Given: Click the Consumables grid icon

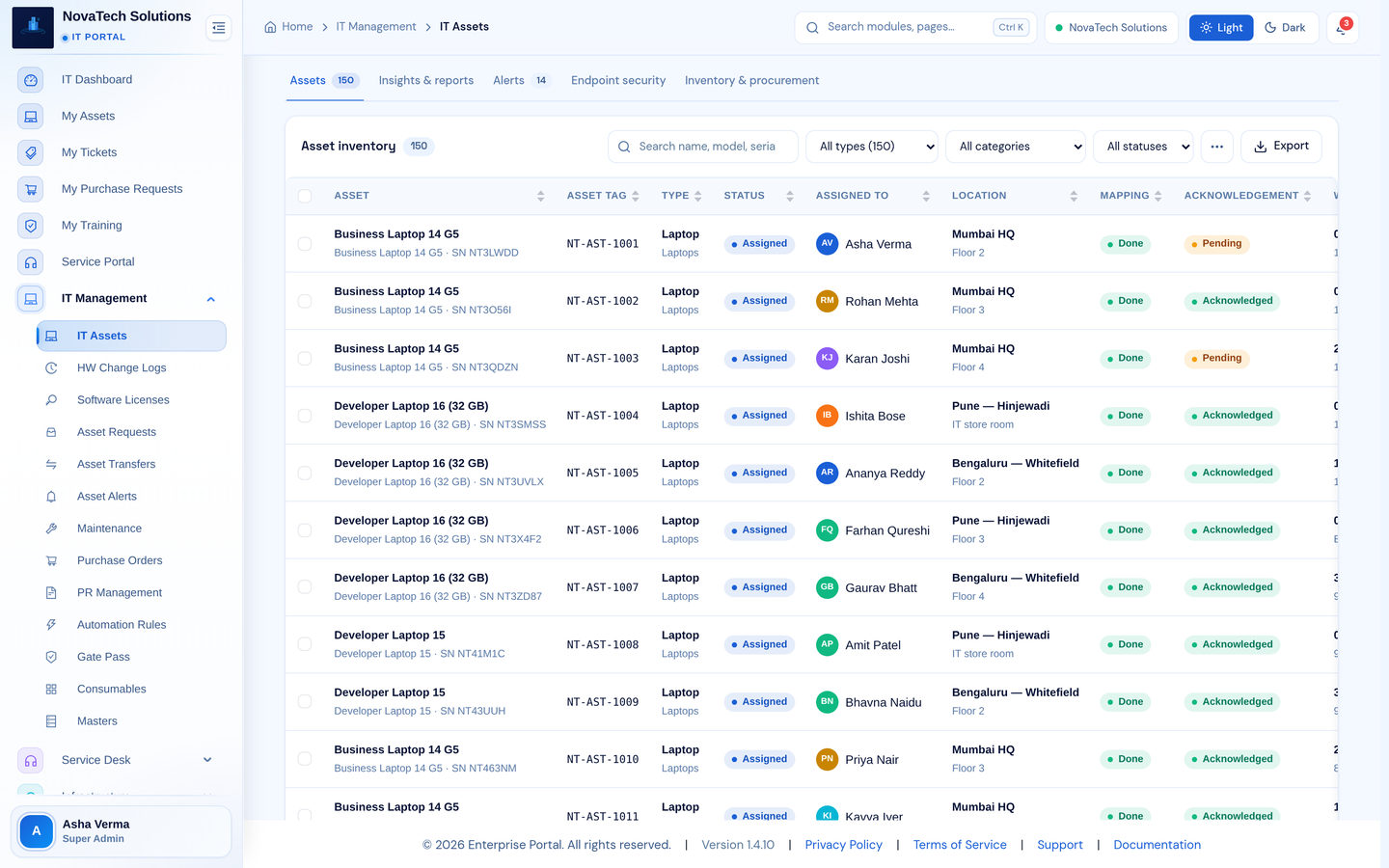Looking at the screenshot, I should click(51, 689).
